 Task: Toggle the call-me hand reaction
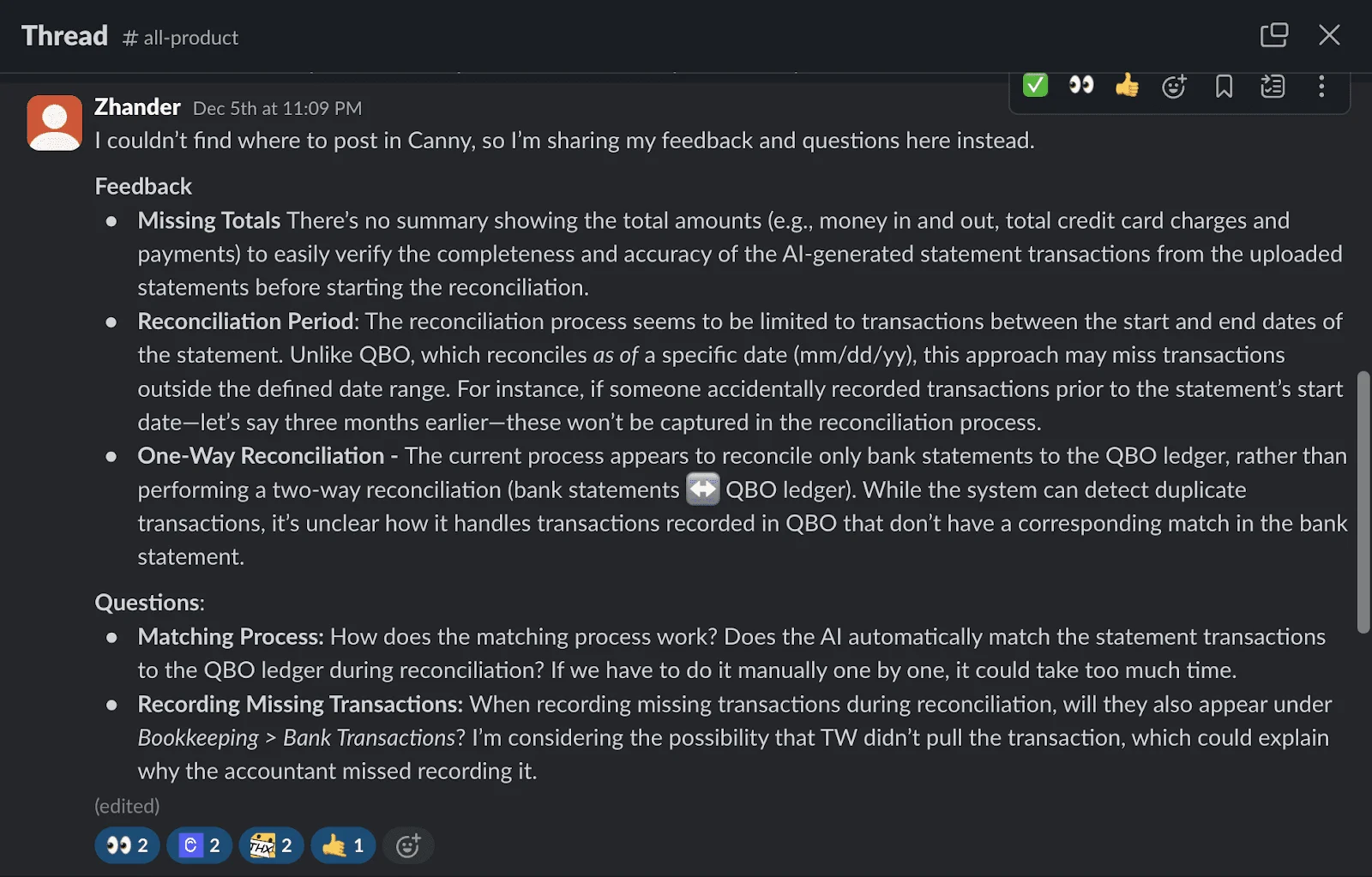(343, 846)
